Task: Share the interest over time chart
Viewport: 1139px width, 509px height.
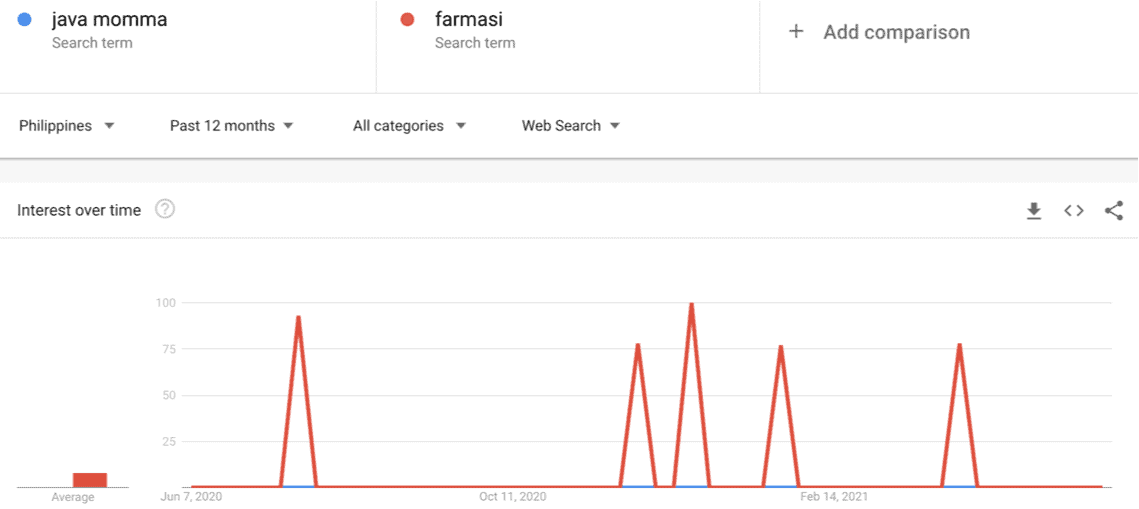Action: click(x=1114, y=211)
